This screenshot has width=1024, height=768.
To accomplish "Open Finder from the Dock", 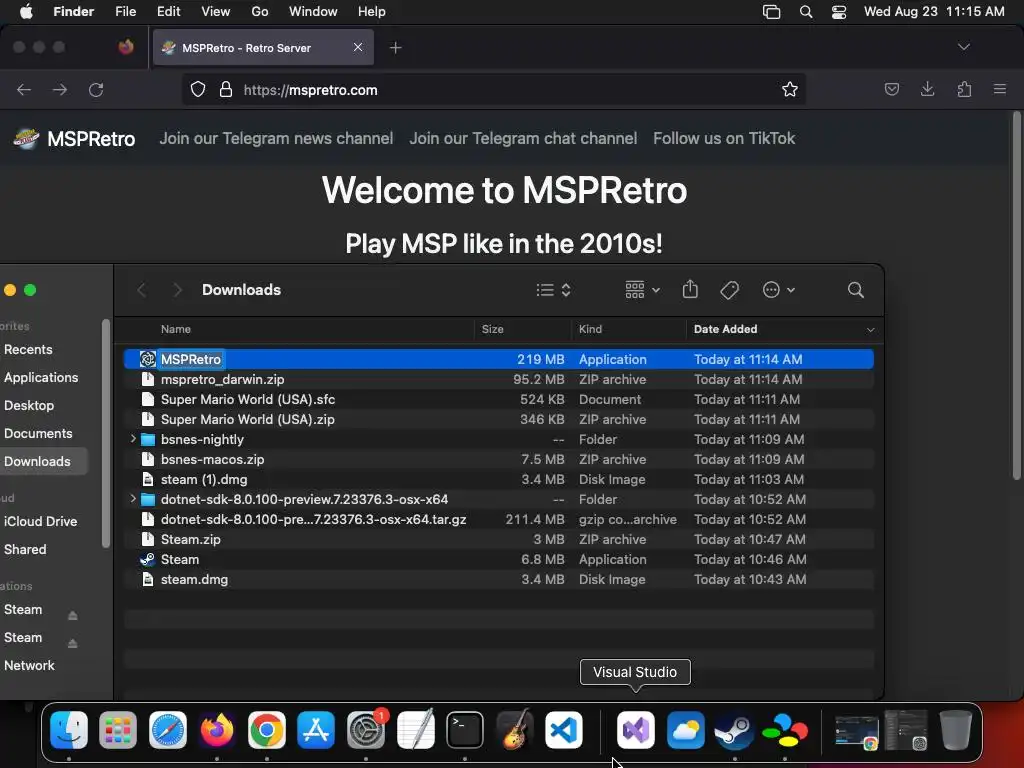I will [x=69, y=729].
